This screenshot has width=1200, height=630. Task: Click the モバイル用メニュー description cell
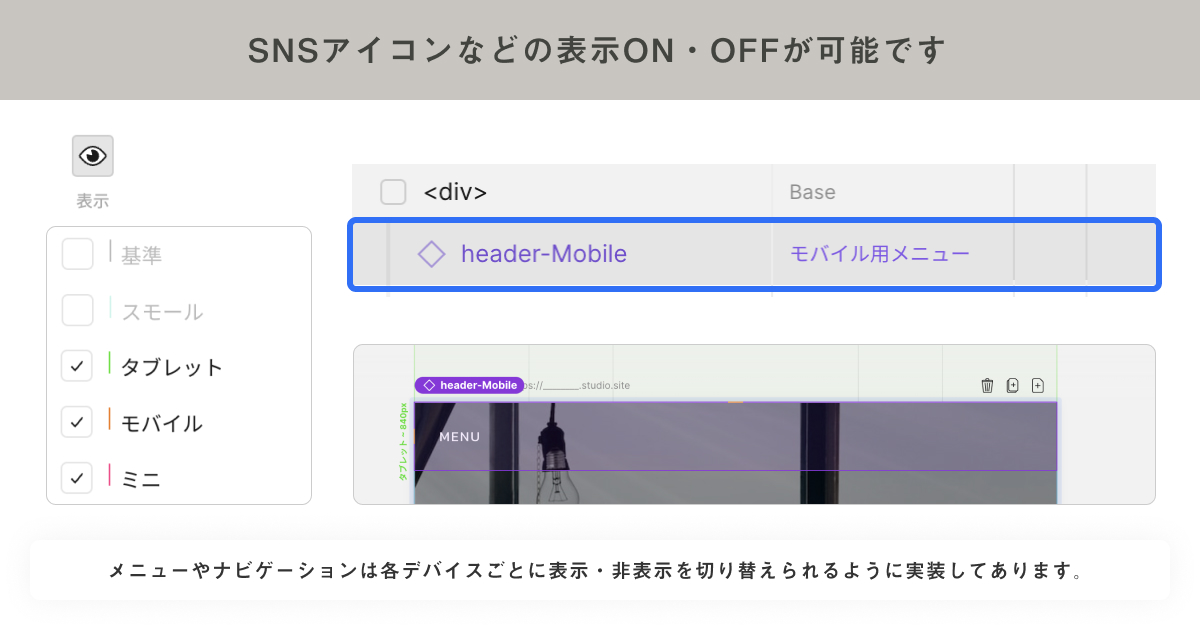point(880,254)
